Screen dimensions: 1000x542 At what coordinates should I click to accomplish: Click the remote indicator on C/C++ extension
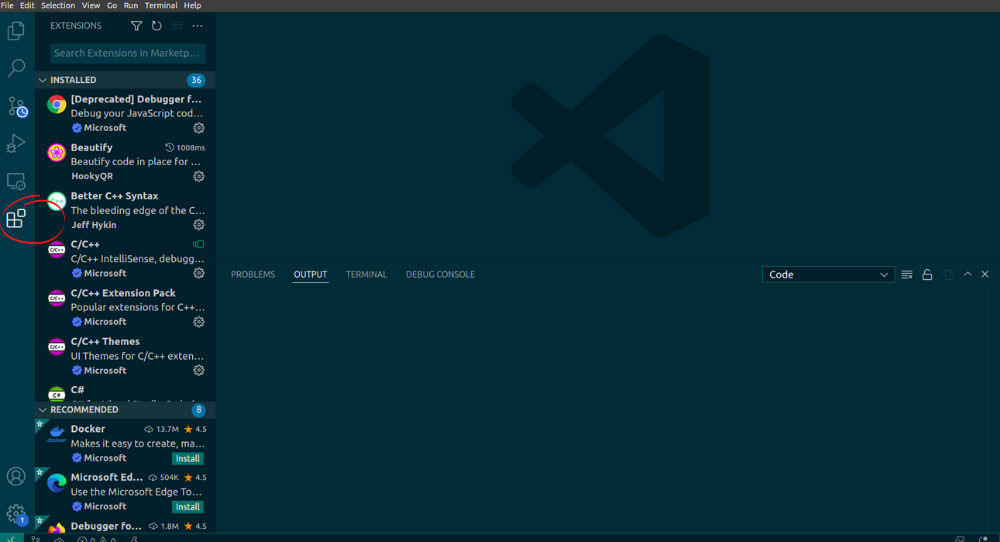point(199,244)
